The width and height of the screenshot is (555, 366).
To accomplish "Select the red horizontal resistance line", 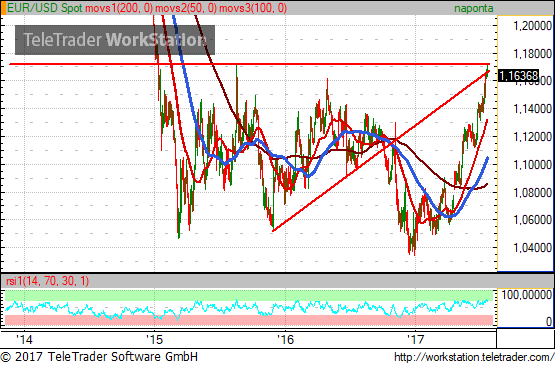I will click(249, 64).
